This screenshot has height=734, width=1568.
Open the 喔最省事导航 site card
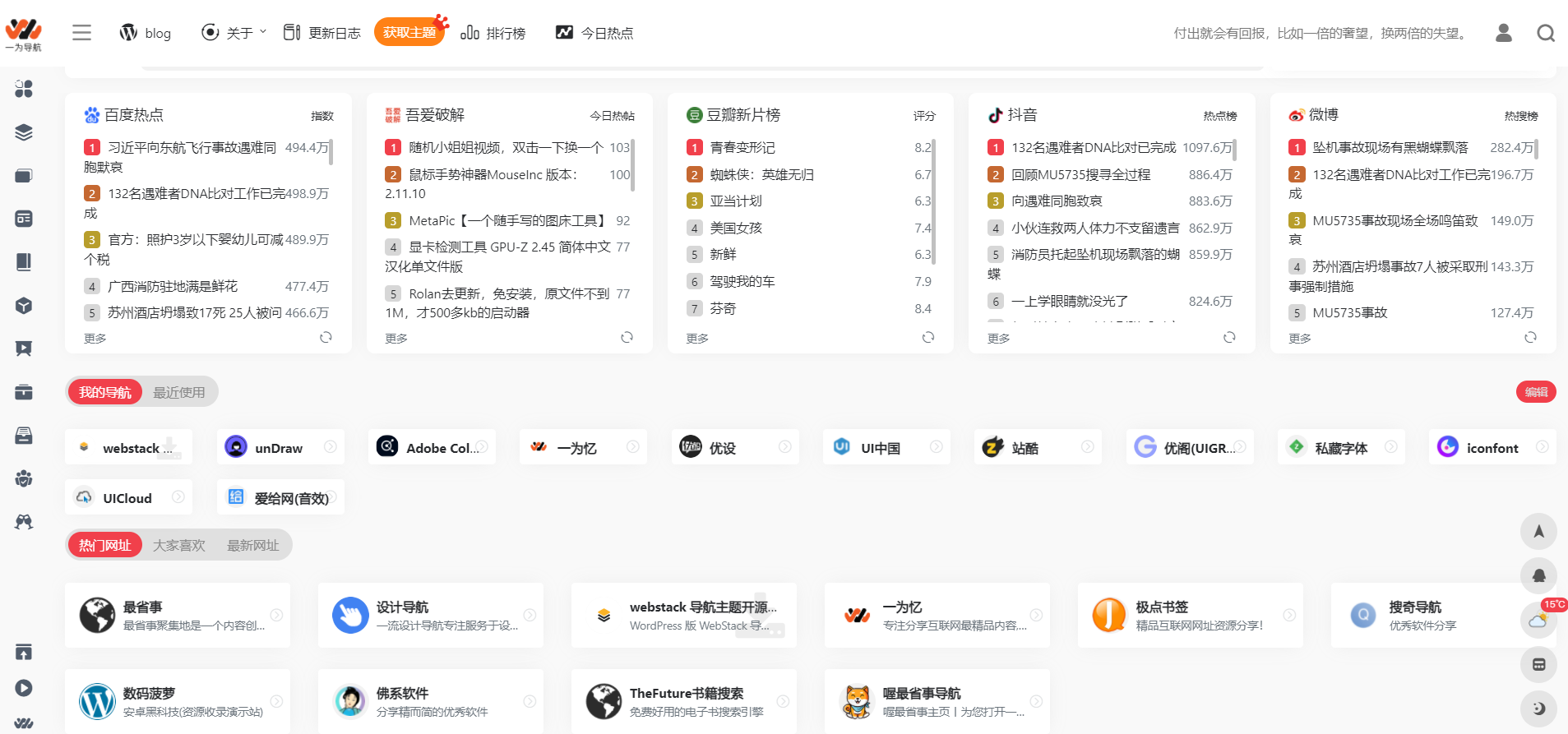coord(937,701)
